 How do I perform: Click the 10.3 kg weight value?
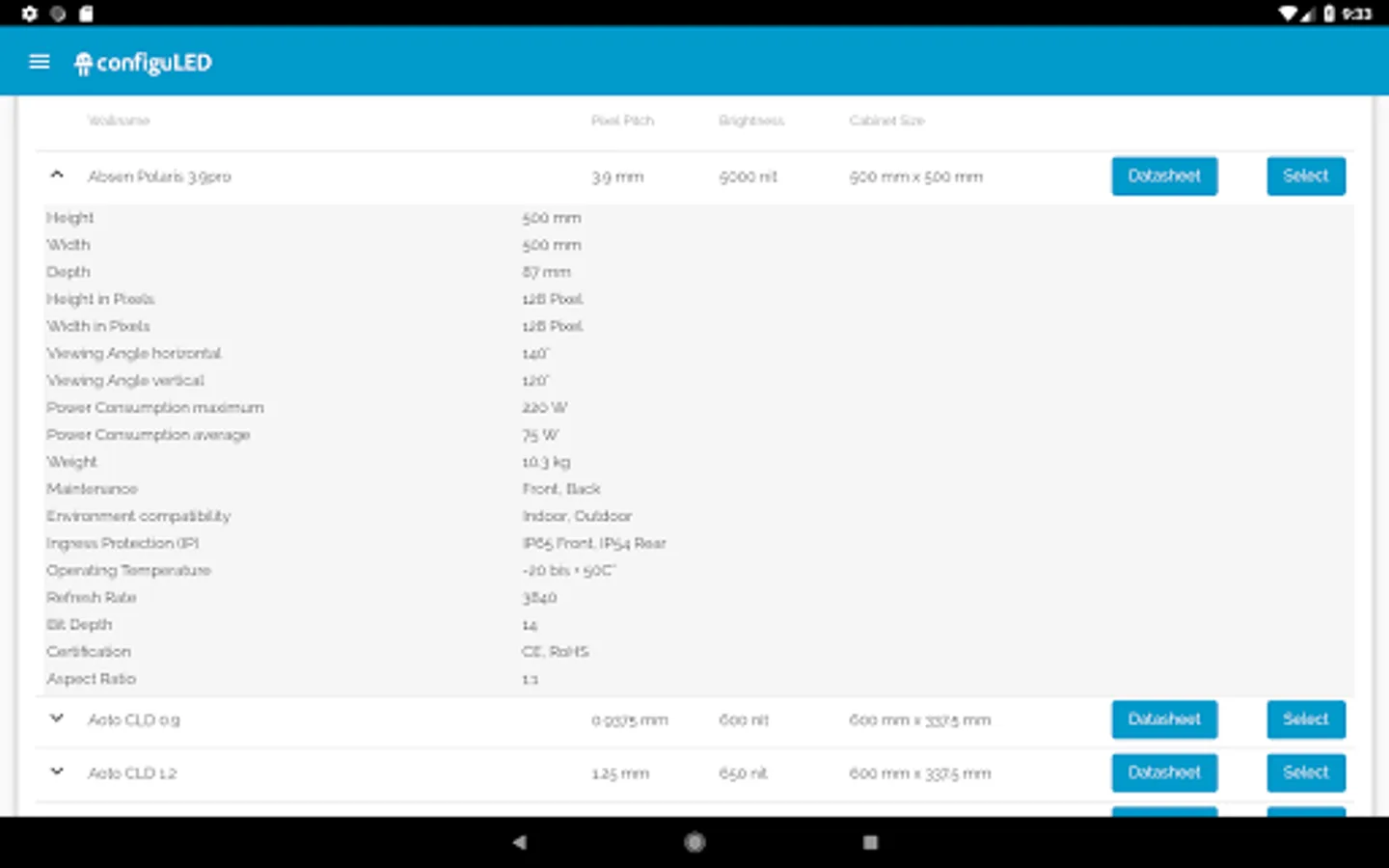pyautogui.click(x=546, y=462)
